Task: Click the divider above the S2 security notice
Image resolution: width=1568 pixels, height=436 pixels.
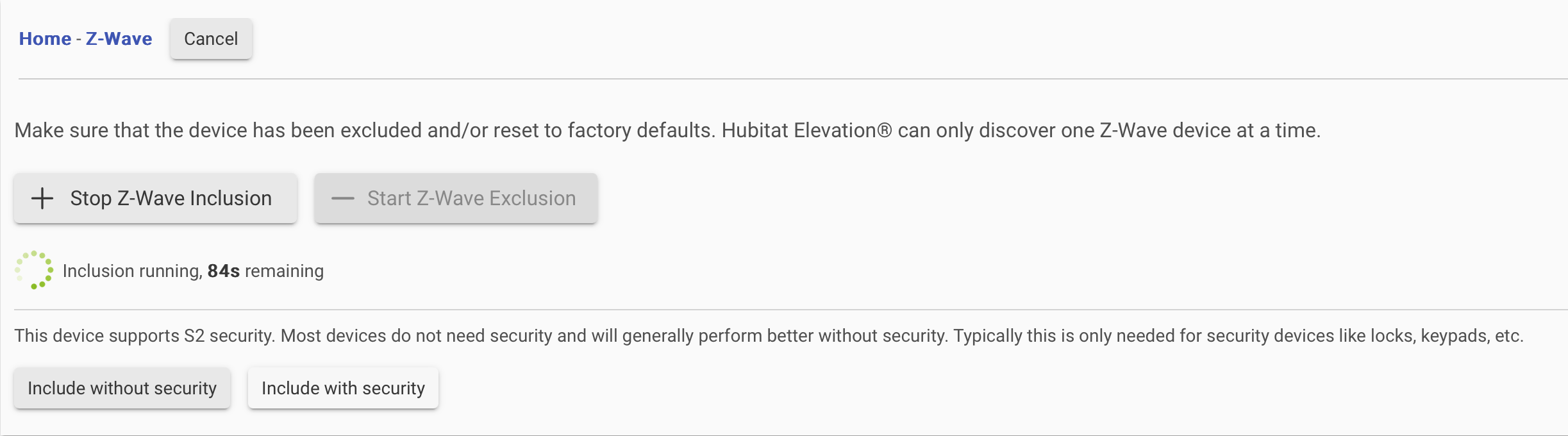Action: click(790, 310)
